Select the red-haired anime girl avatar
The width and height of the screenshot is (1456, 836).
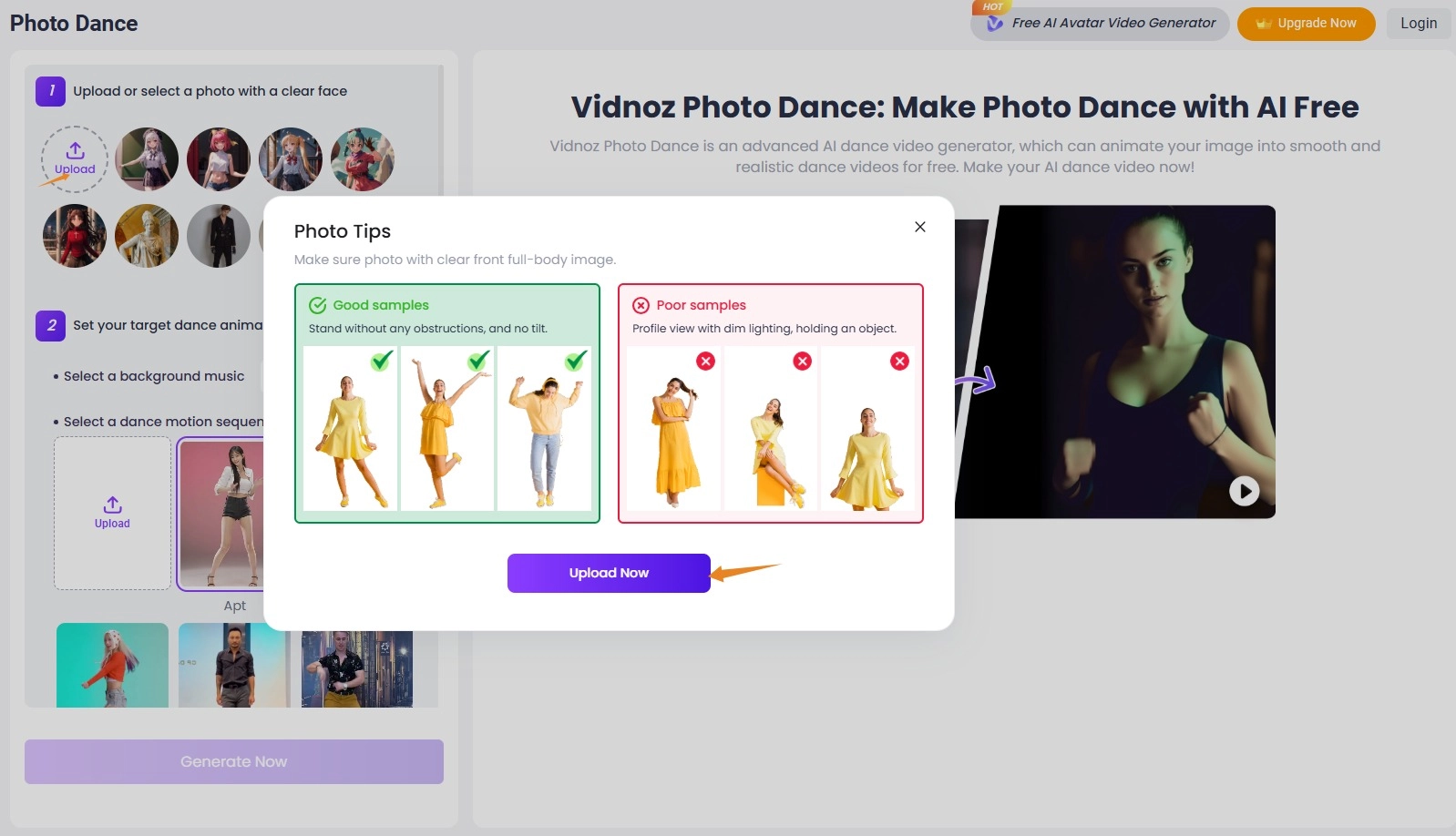tap(219, 159)
